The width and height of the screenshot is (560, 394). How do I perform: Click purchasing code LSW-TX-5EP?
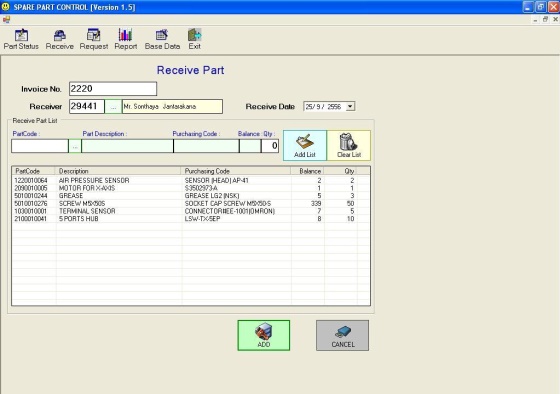[202, 219]
